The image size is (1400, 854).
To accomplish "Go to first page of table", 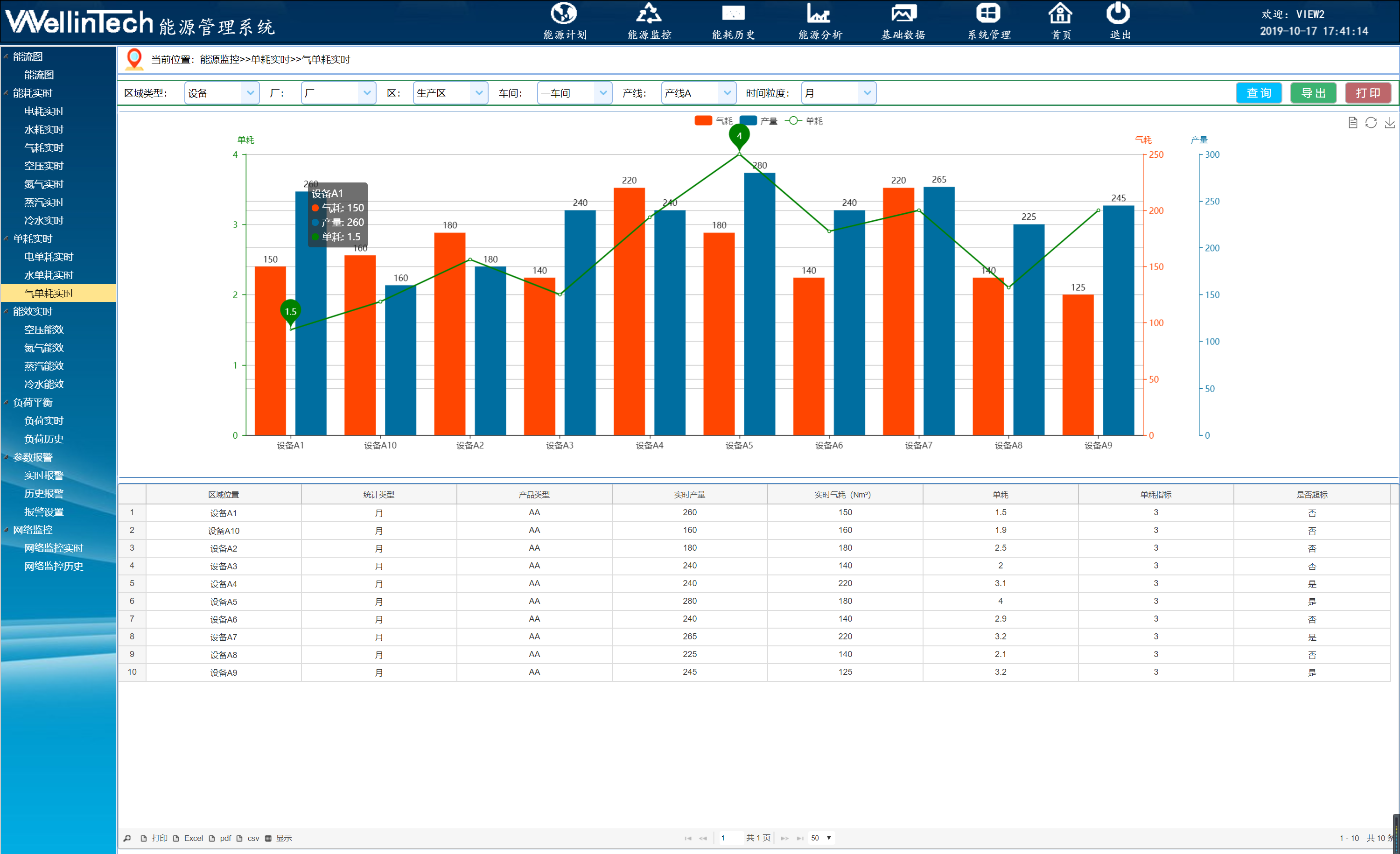I will [688, 838].
